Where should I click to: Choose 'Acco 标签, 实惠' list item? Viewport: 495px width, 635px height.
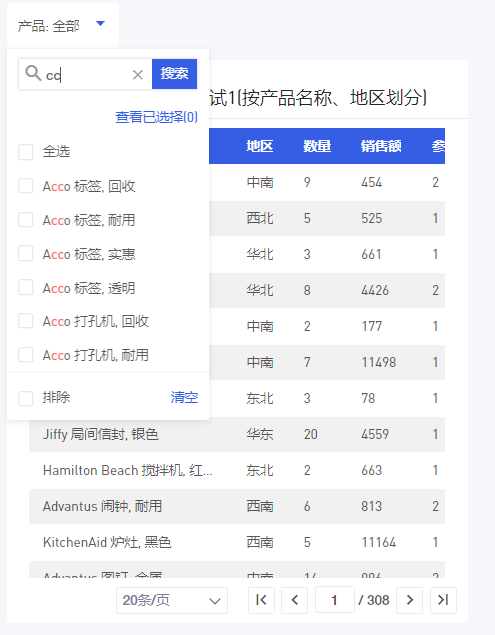pyautogui.click(x=89, y=254)
